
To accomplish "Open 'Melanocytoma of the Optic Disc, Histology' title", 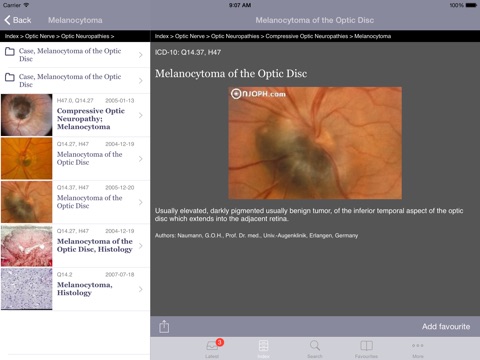I will pos(95,245).
